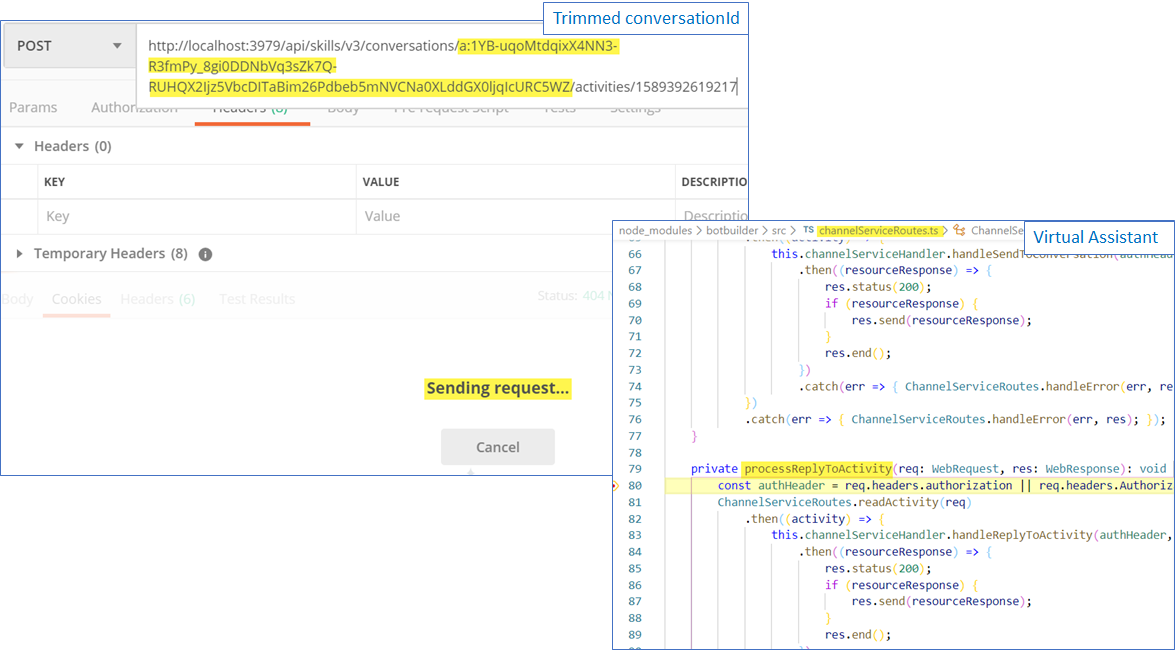Screen dimensions: 1175x650
Task: Click the header Key input field
Action: click(197, 216)
